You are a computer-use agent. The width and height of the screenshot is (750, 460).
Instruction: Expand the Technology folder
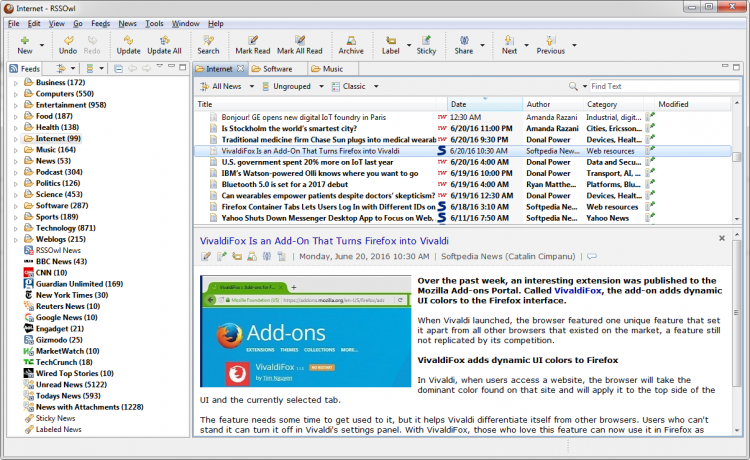[16, 229]
